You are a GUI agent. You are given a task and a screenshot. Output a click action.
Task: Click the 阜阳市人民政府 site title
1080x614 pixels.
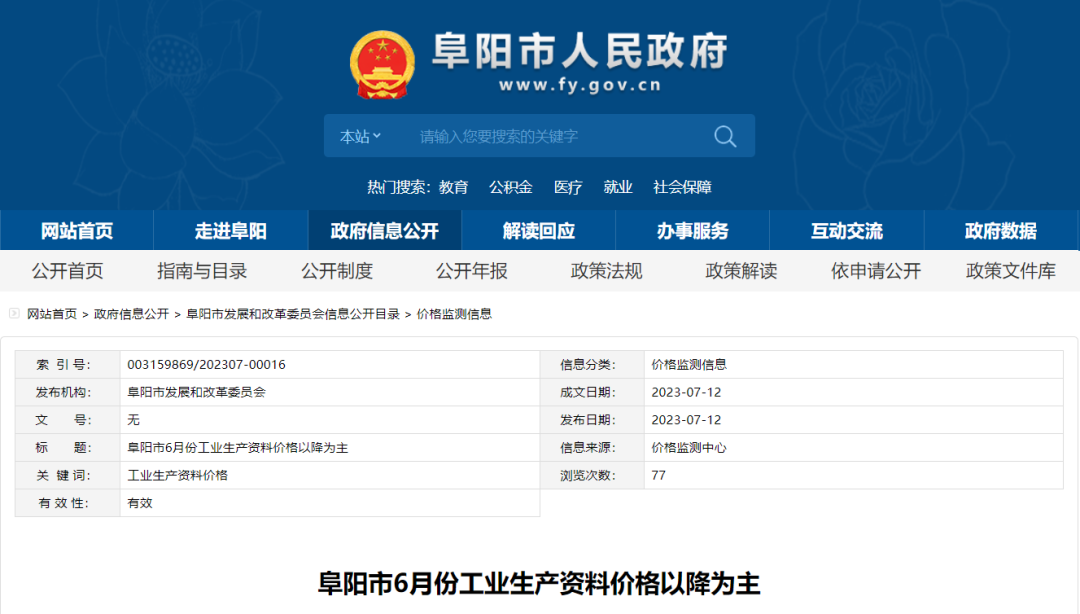click(x=579, y=52)
